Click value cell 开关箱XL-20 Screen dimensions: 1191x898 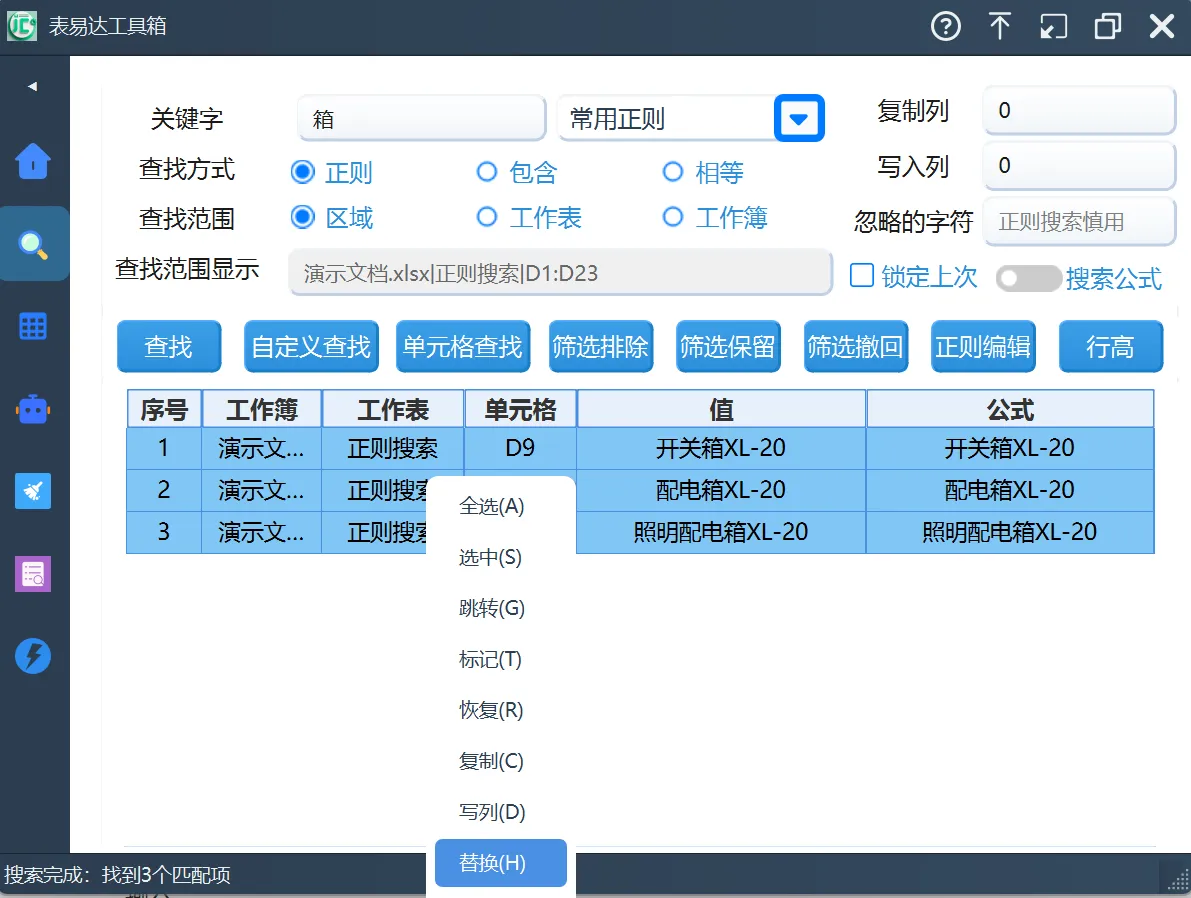(722, 448)
